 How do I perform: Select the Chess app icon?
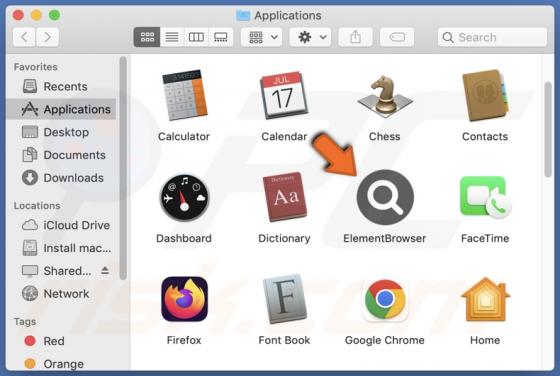point(385,96)
